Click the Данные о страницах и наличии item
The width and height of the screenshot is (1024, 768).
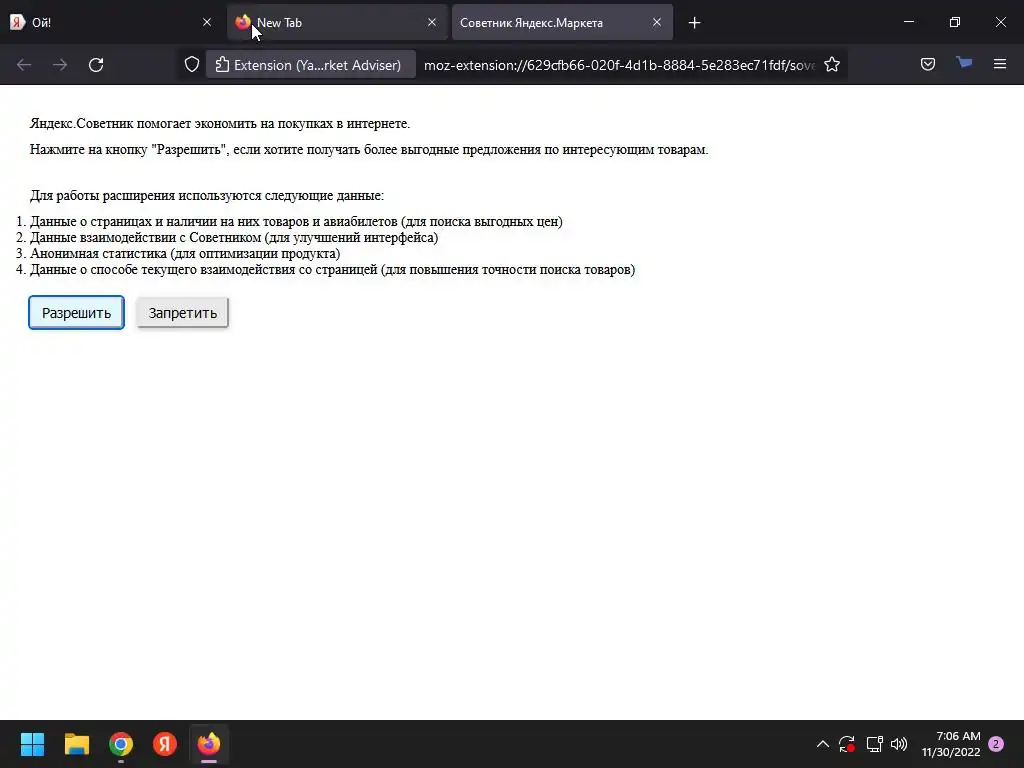click(296, 221)
